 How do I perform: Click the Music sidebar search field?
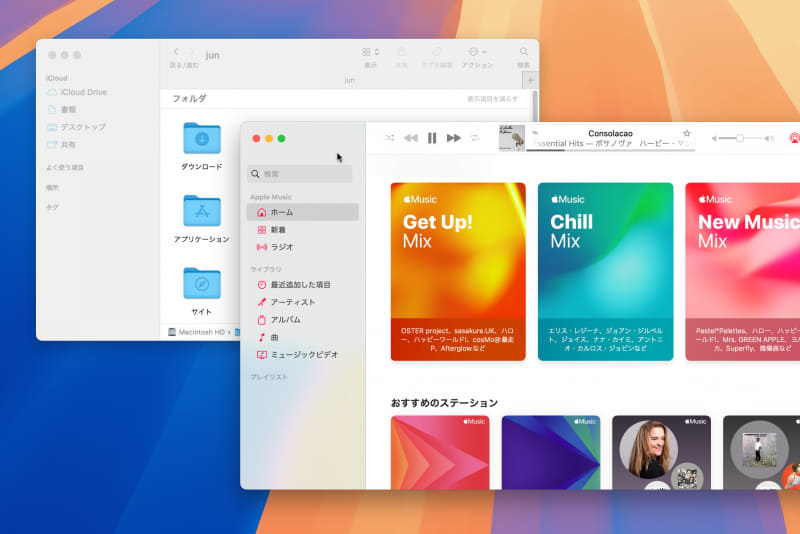[x=299, y=174]
